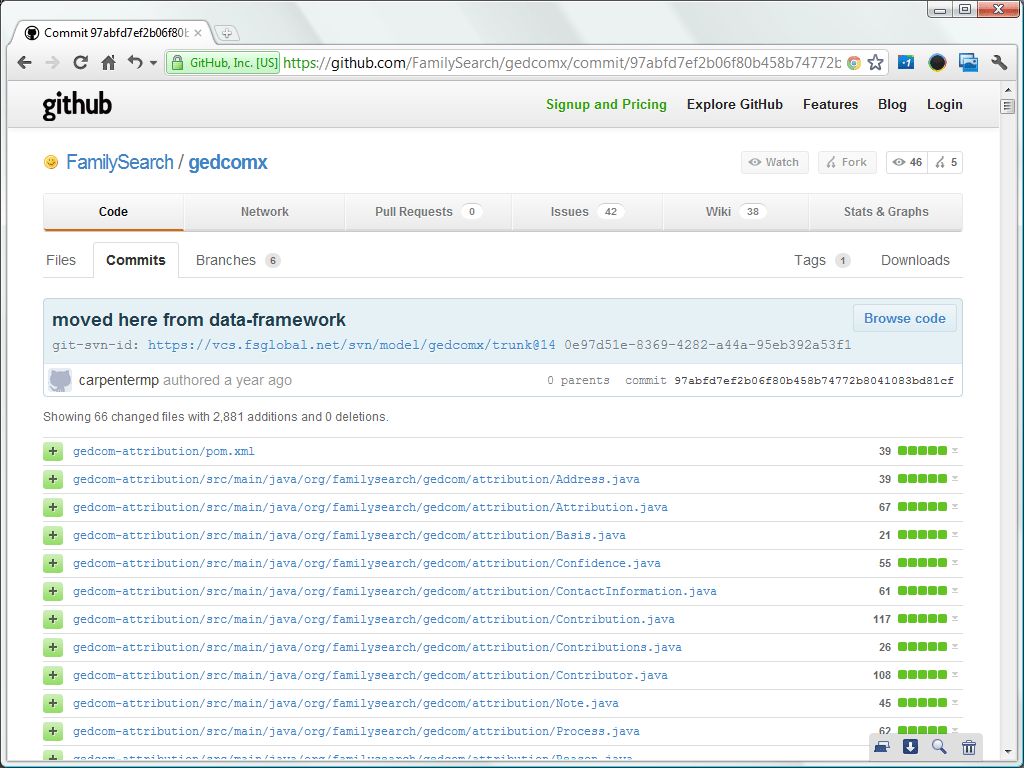Click the green plus icon for Basis.java

pyautogui.click(x=53, y=536)
